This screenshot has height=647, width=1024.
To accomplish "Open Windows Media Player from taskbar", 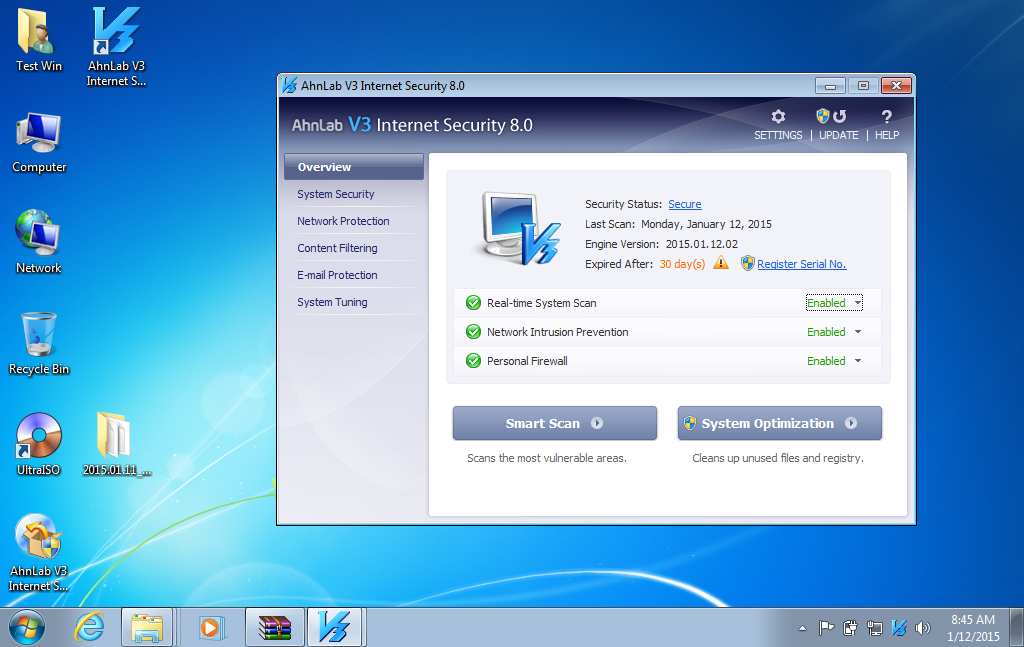I will [x=210, y=628].
